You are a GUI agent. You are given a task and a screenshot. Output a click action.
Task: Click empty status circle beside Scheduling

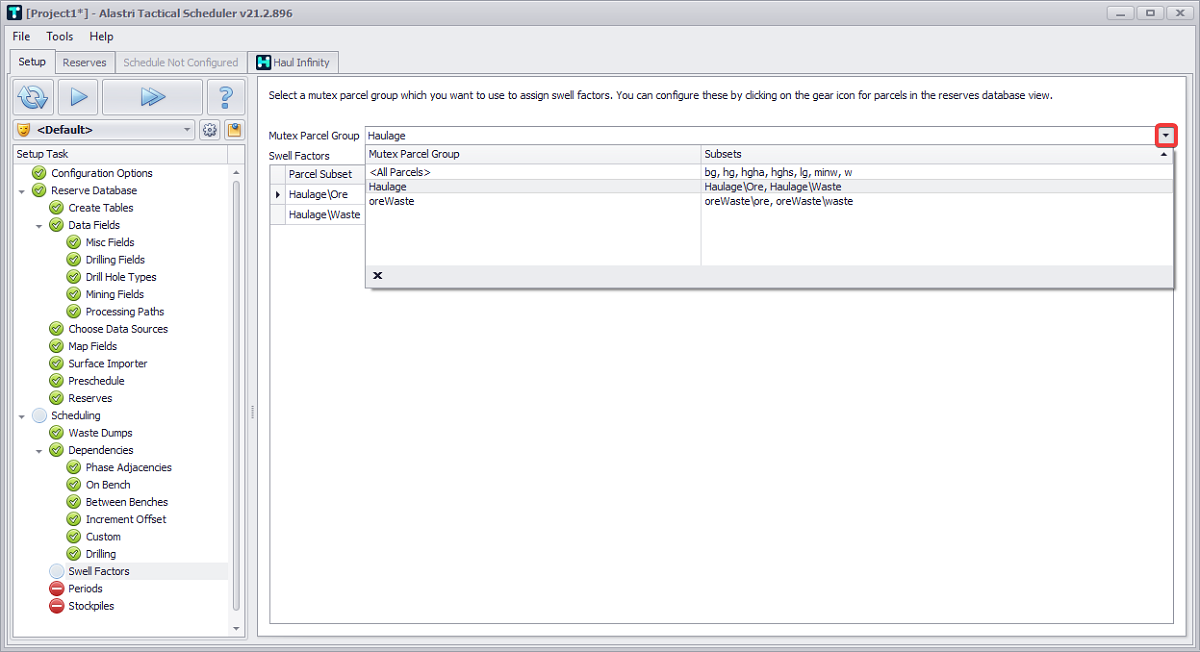pos(39,416)
